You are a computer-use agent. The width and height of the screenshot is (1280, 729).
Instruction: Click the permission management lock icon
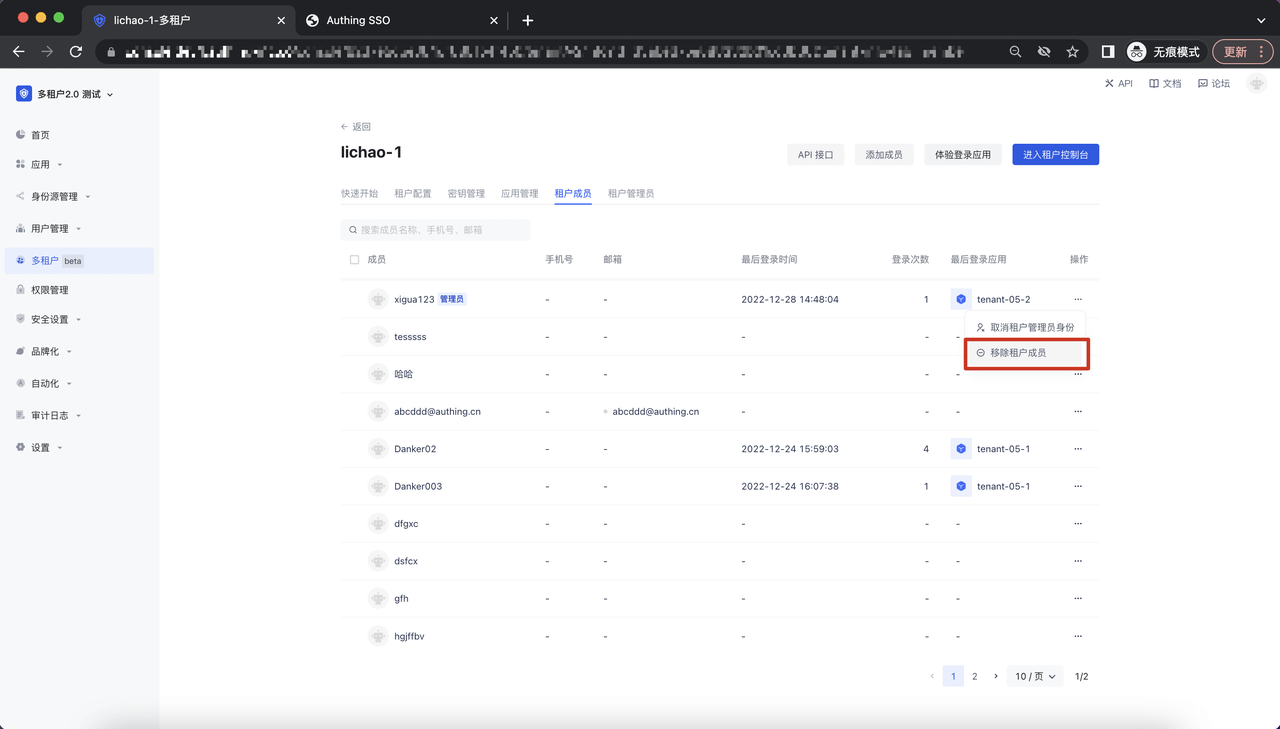click(x=21, y=290)
